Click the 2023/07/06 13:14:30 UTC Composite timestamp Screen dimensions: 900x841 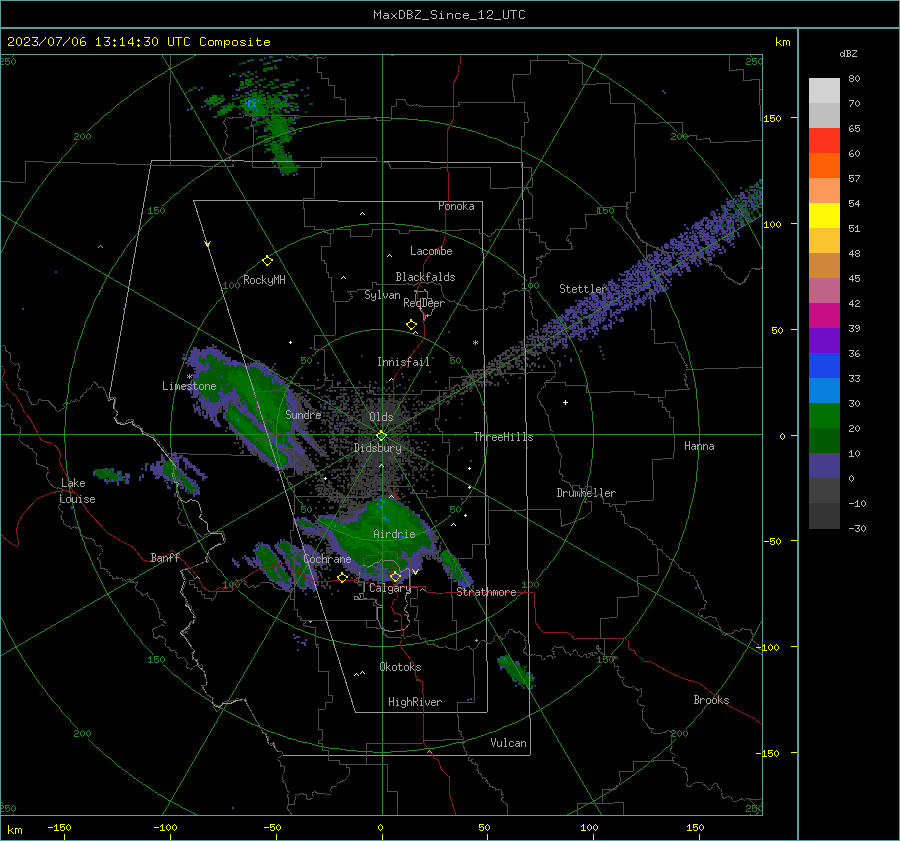tap(138, 42)
